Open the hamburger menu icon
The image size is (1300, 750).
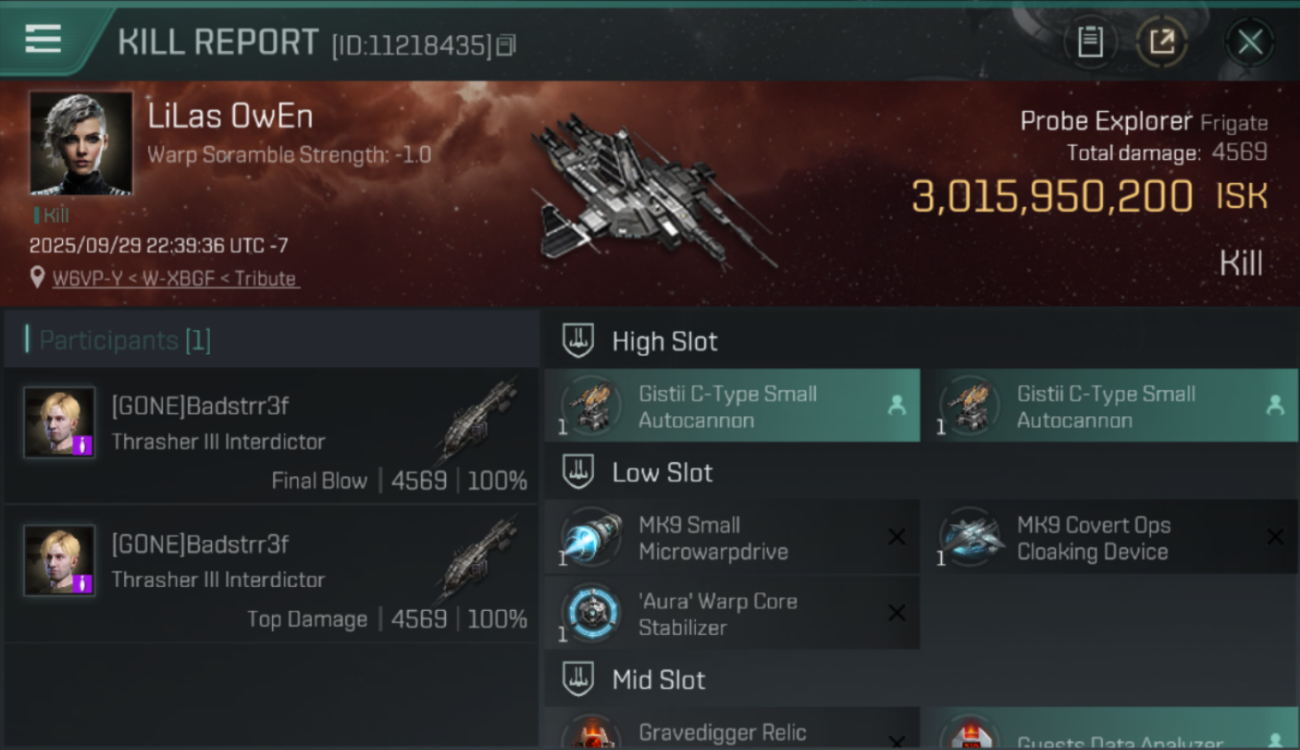tap(43, 39)
